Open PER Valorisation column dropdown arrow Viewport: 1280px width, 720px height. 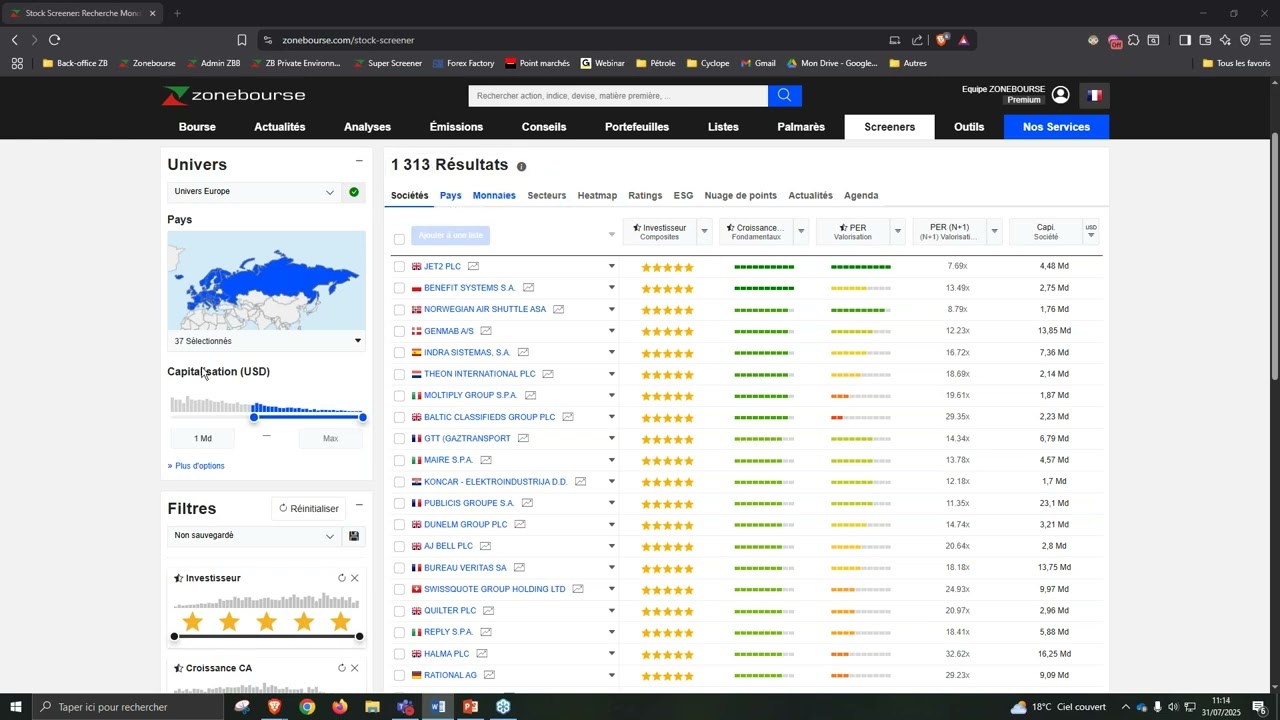(x=898, y=231)
